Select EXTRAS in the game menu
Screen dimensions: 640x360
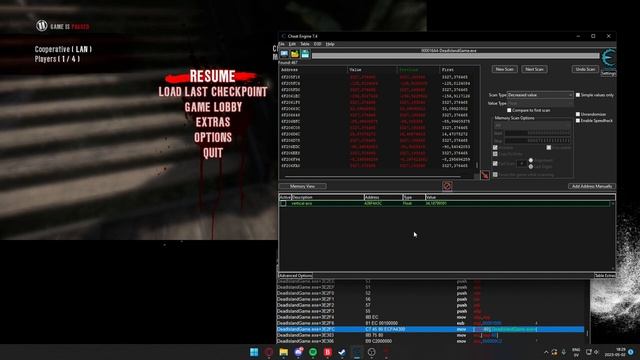213,122
